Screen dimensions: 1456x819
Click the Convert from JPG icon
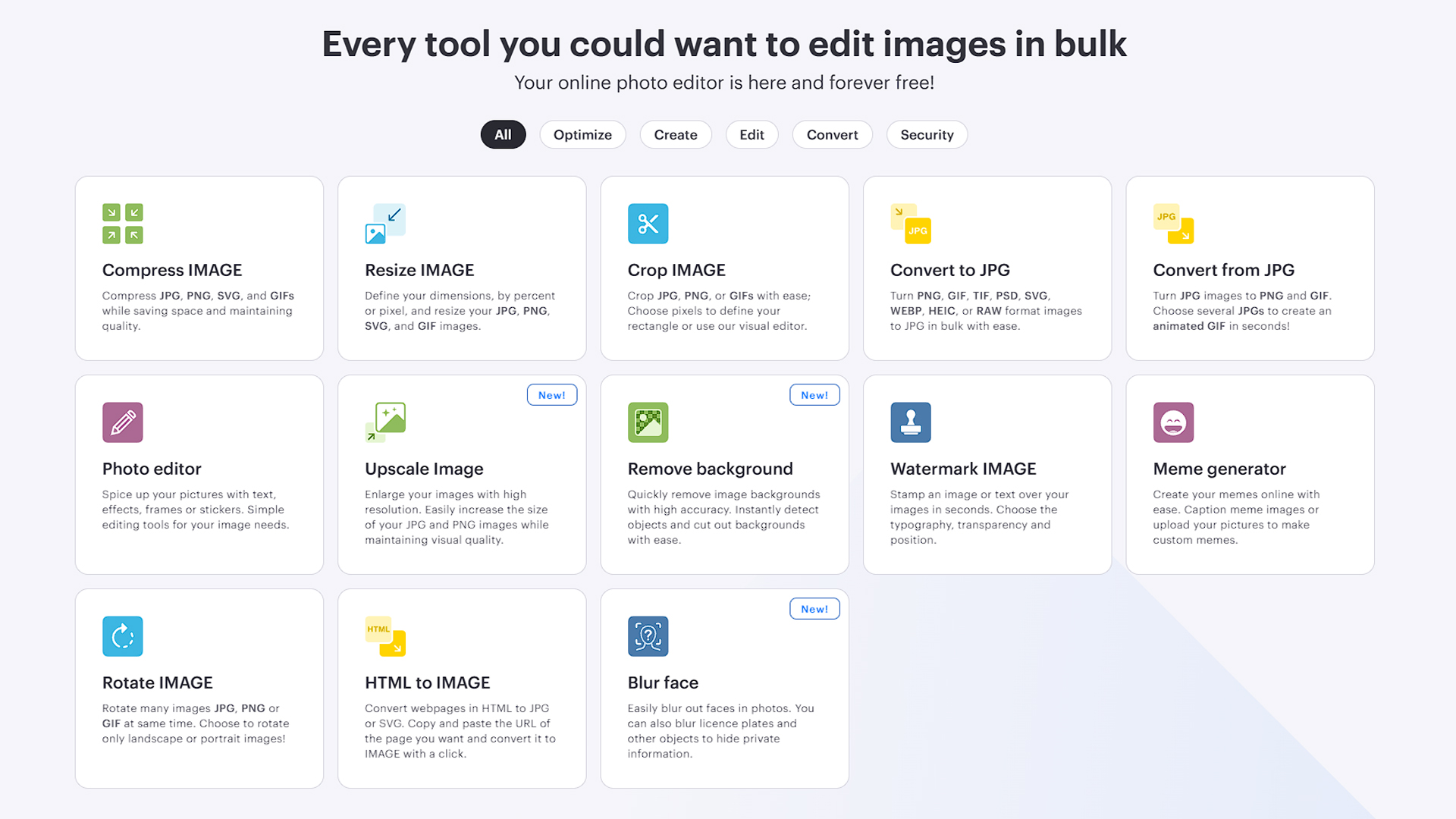pos(1173,224)
